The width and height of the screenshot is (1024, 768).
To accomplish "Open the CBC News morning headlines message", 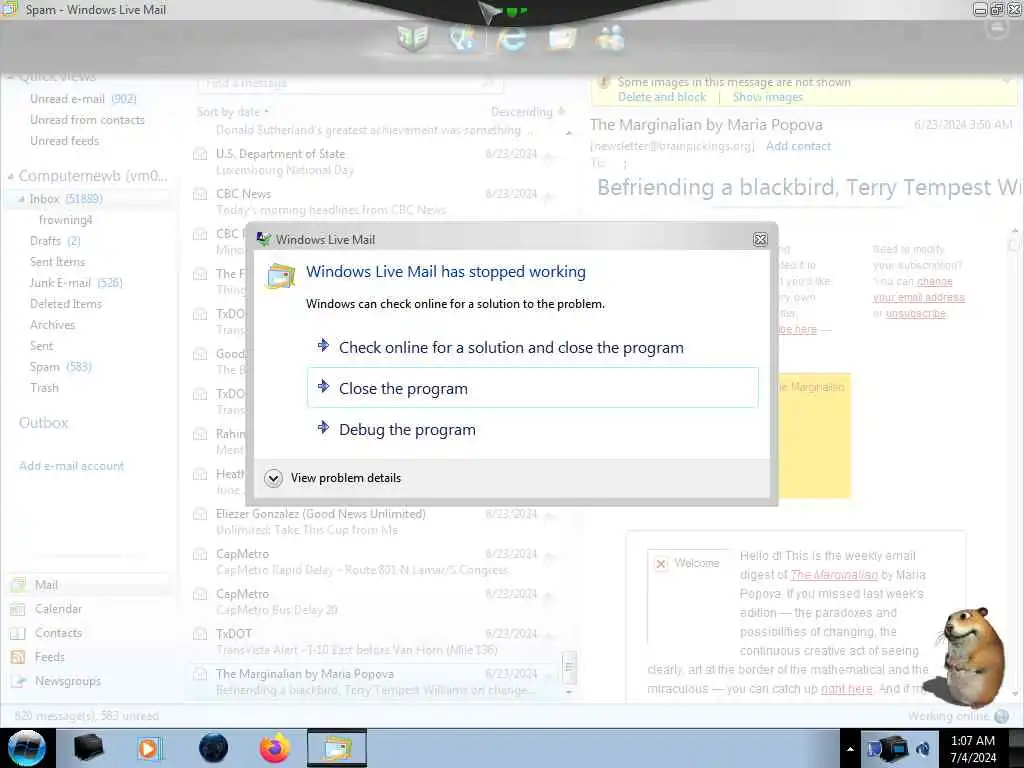I will [x=372, y=202].
